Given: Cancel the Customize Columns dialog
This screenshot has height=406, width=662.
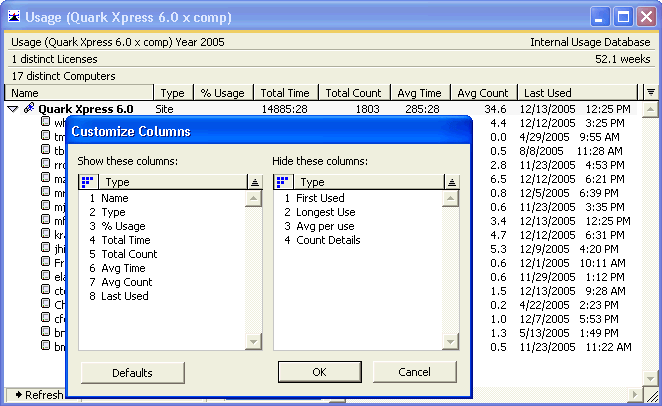Looking at the screenshot, I should 415,372.
